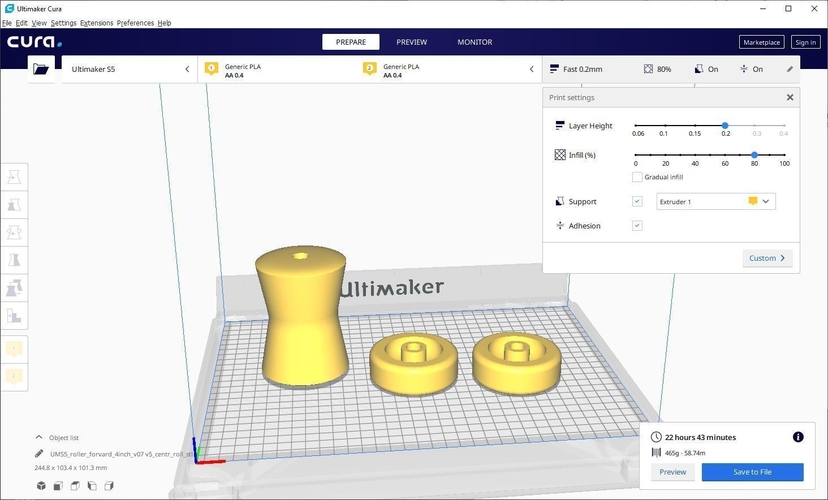
Task: Collapse the Ultimaker S5 printer selector
Action: (187, 69)
